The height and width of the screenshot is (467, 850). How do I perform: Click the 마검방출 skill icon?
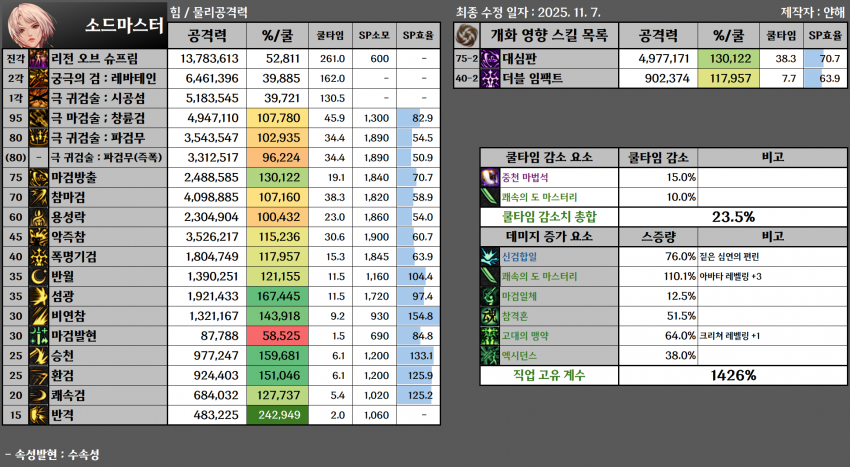(x=39, y=177)
